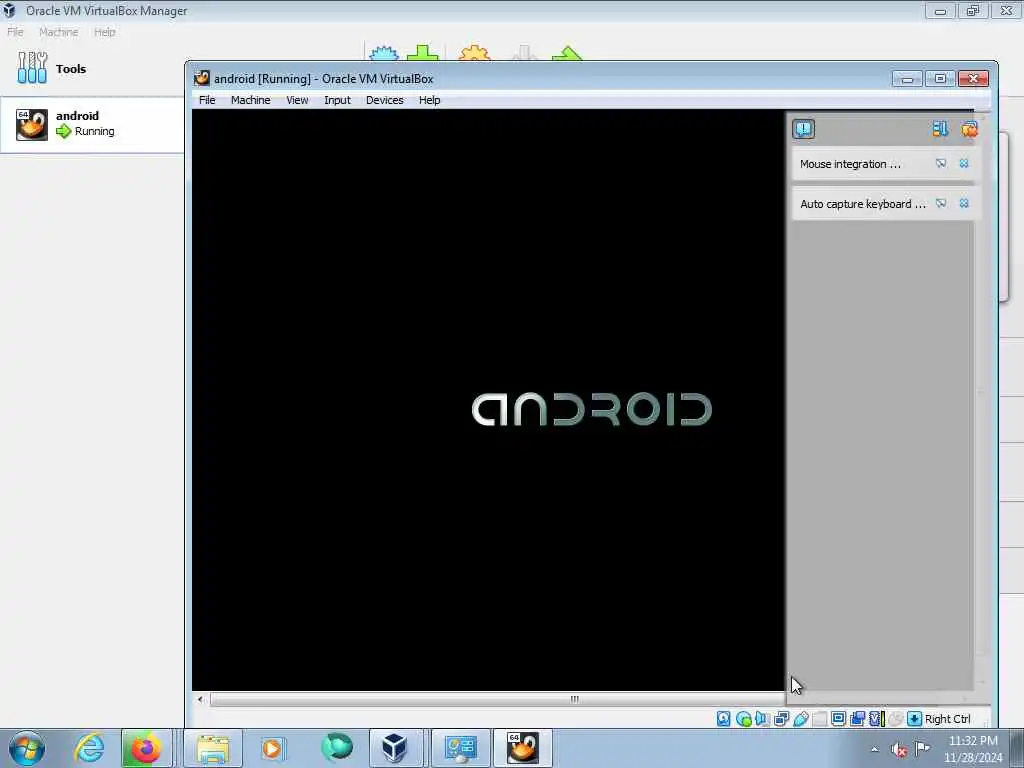Click the hard disk activity status icon
This screenshot has width=1024, height=768.
(724, 719)
